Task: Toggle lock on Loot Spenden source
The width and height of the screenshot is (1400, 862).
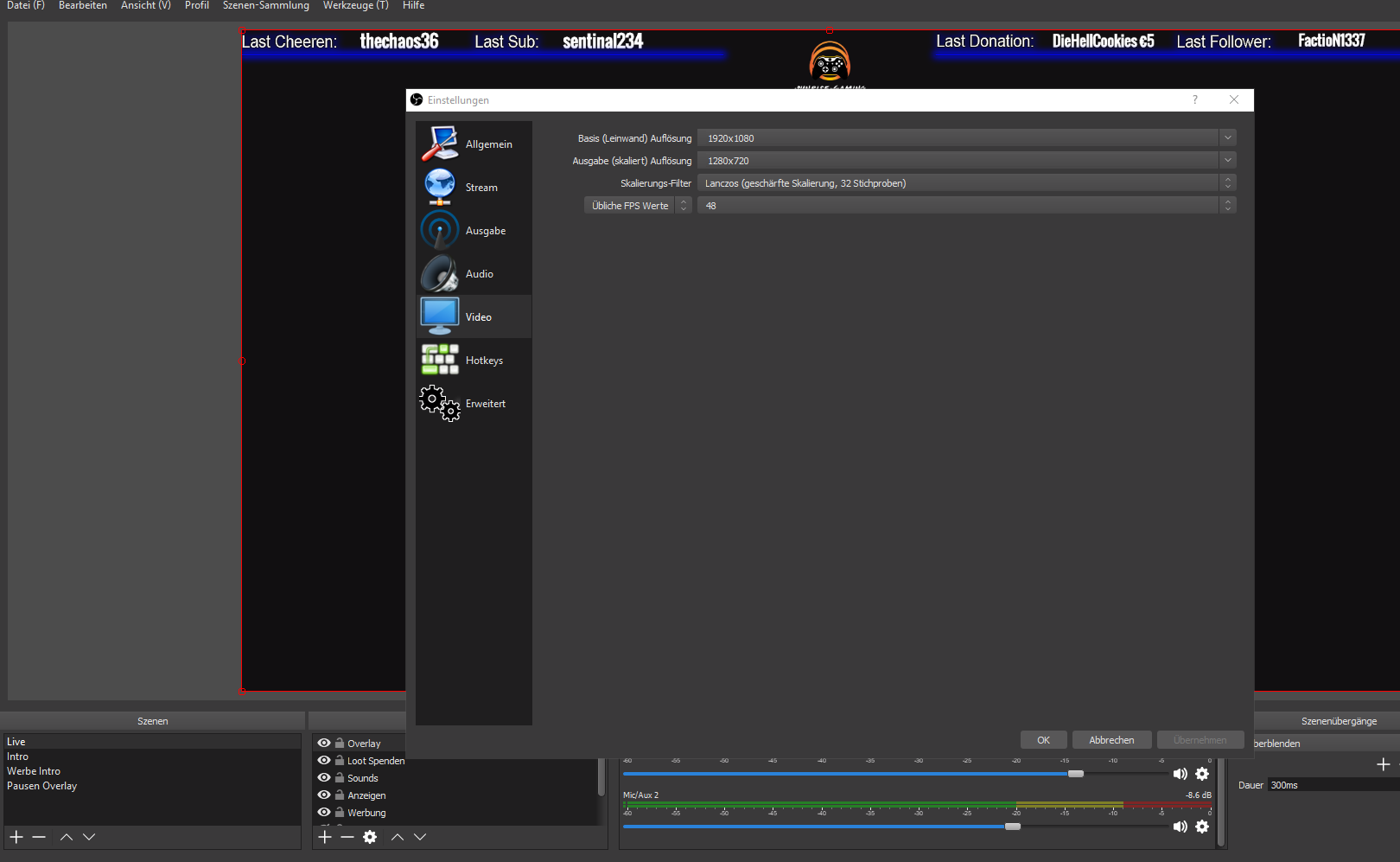Action: click(x=340, y=760)
